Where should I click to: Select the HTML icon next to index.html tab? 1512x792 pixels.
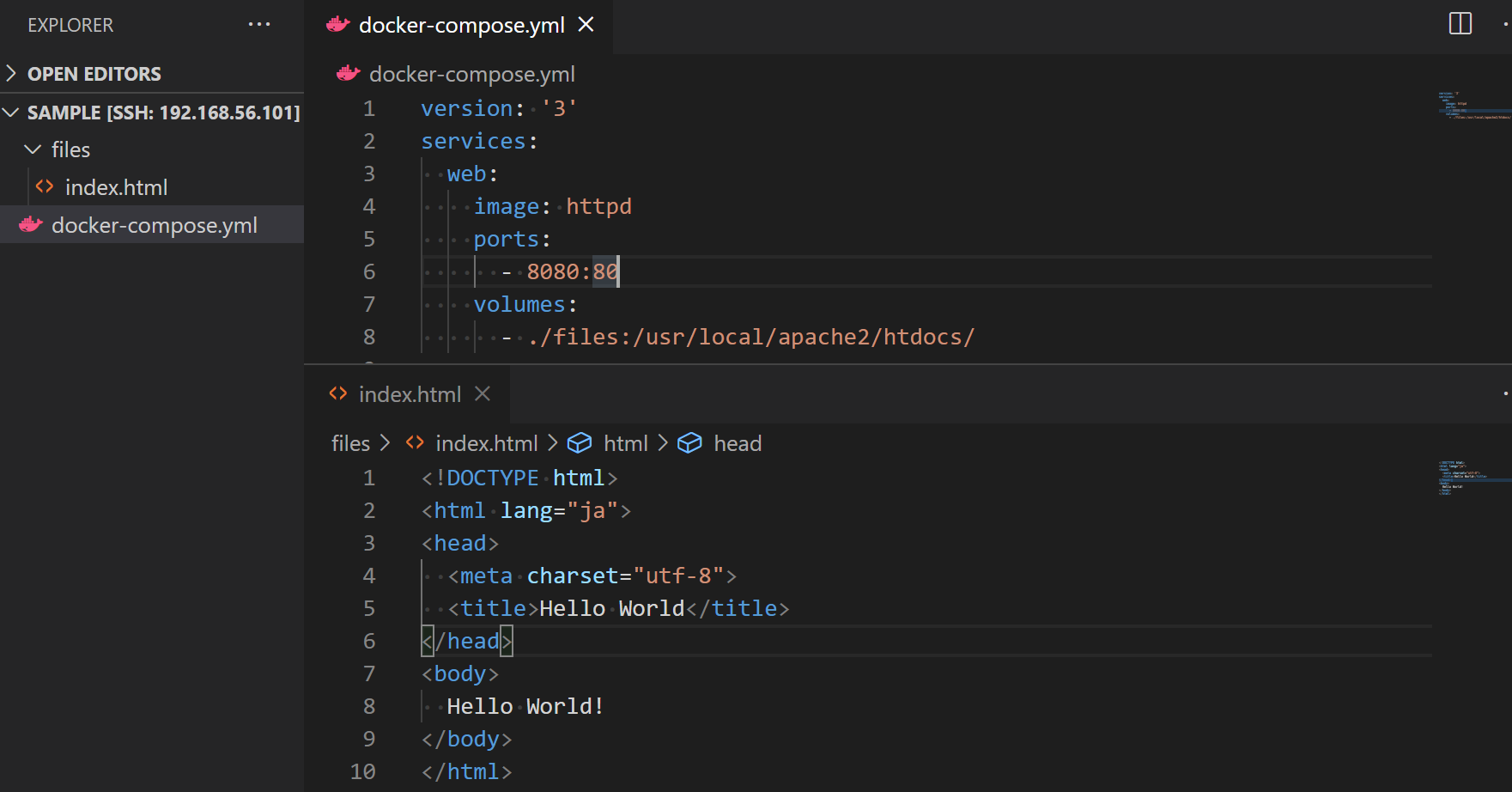coord(337,393)
